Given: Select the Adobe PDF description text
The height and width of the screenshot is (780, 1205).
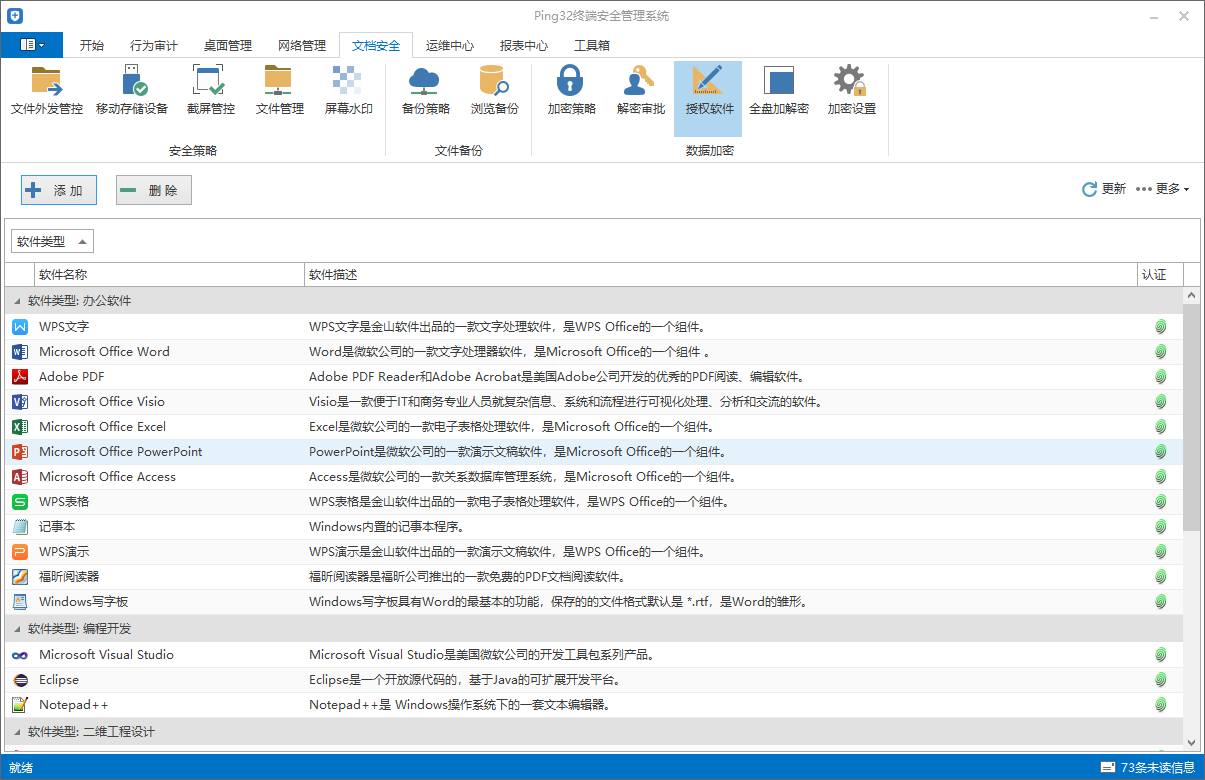Looking at the screenshot, I should click(x=557, y=377).
